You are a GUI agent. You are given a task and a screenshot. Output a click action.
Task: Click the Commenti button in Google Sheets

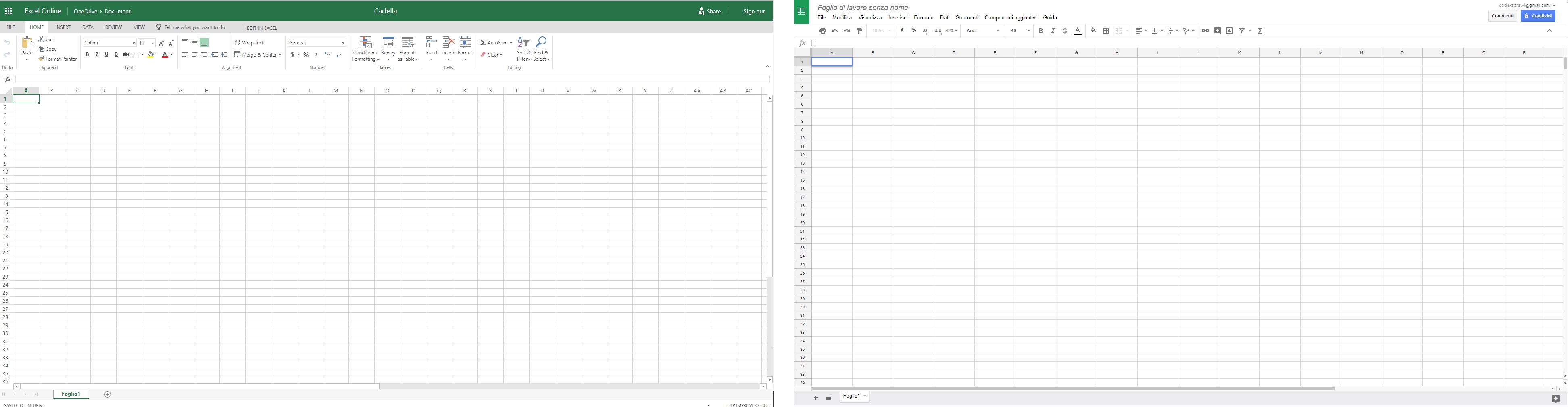pos(1502,16)
